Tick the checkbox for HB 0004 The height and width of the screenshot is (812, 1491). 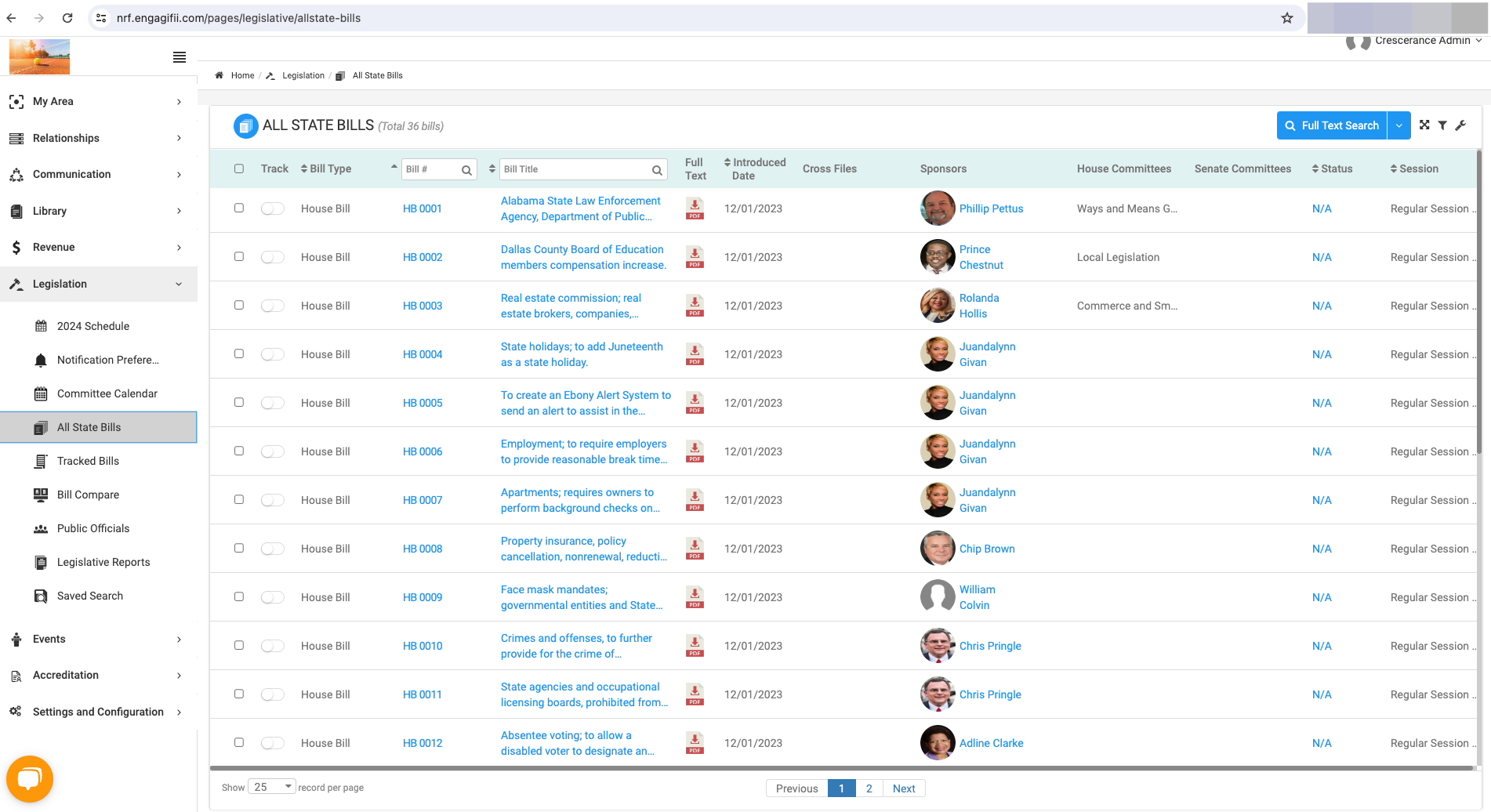click(x=239, y=353)
